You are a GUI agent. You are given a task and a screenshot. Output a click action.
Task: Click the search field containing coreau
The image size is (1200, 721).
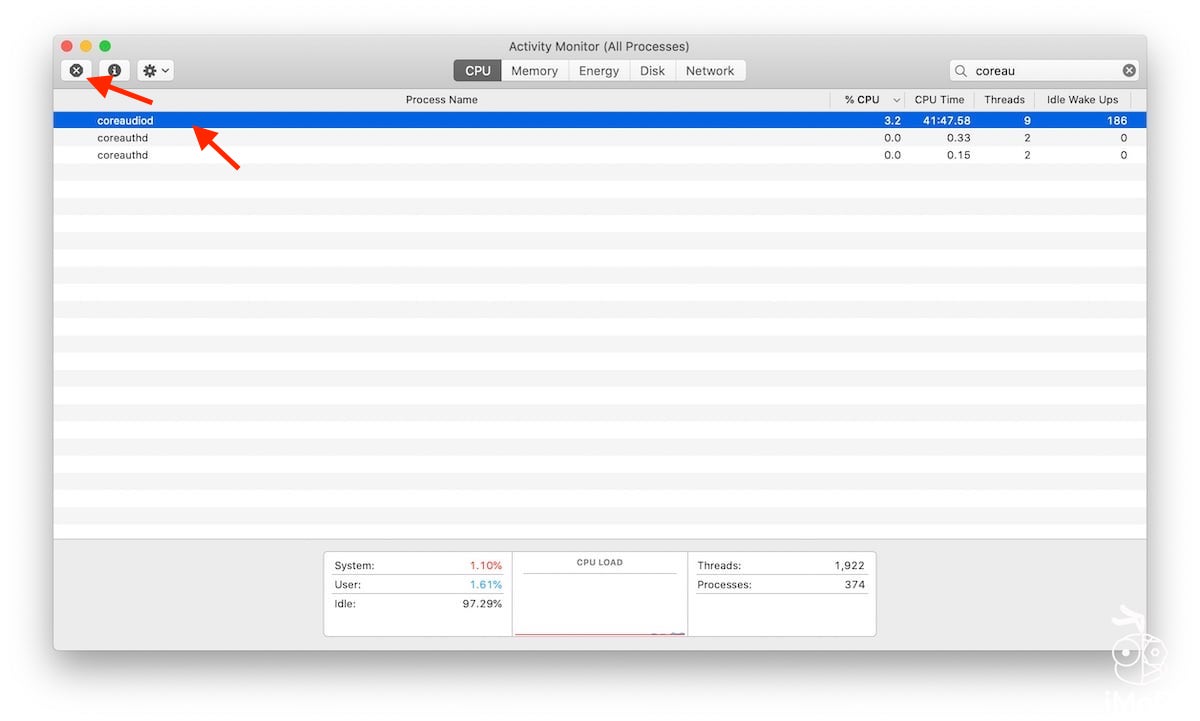[1040, 71]
